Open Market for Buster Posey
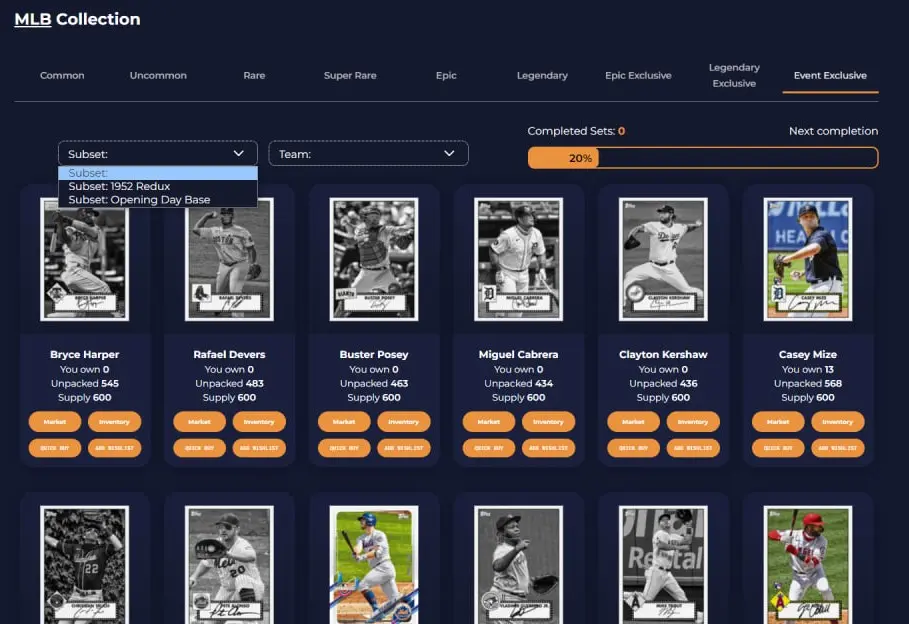The height and width of the screenshot is (624, 909). click(344, 422)
